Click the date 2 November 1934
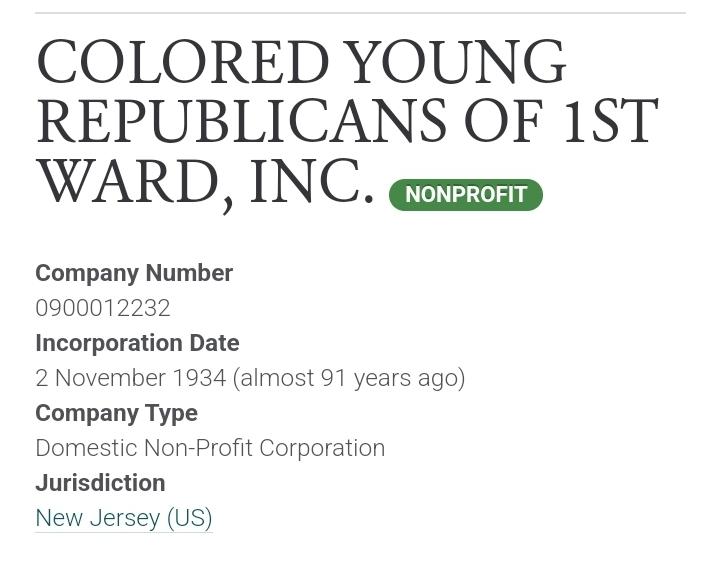 point(130,378)
